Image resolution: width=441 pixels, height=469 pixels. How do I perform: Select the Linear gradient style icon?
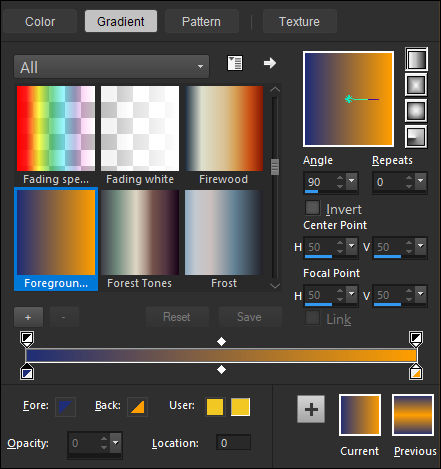pyautogui.click(x=416, y=59)
